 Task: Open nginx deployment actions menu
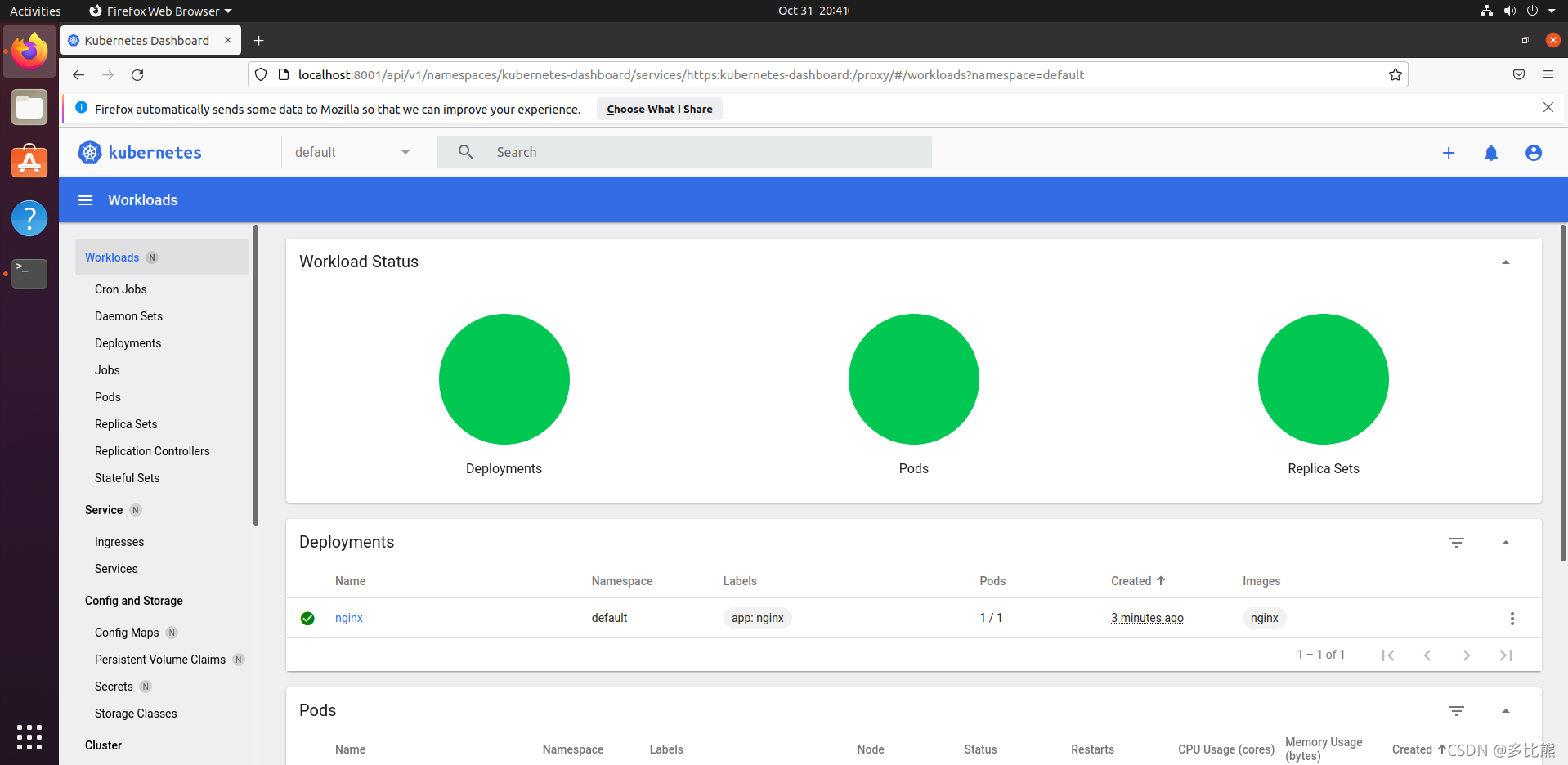click(x=1512, y=619)
